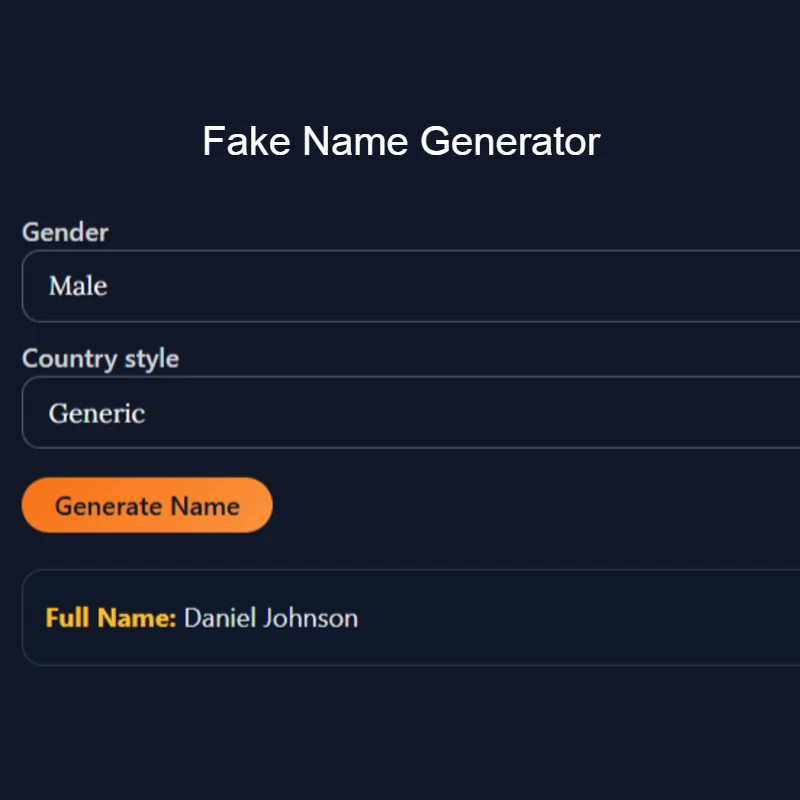Click the Country style selector showing Generic
The width and height of the screenshot is (800, 800).
400,412
